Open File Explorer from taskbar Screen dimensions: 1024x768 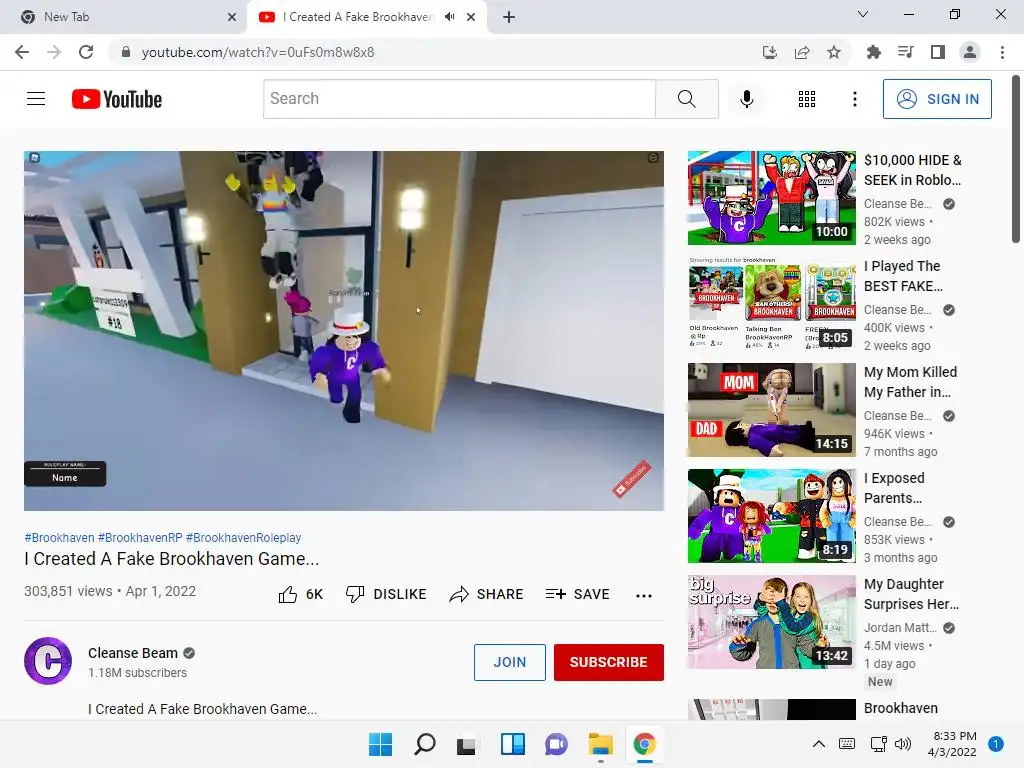(x=600, y=744)
